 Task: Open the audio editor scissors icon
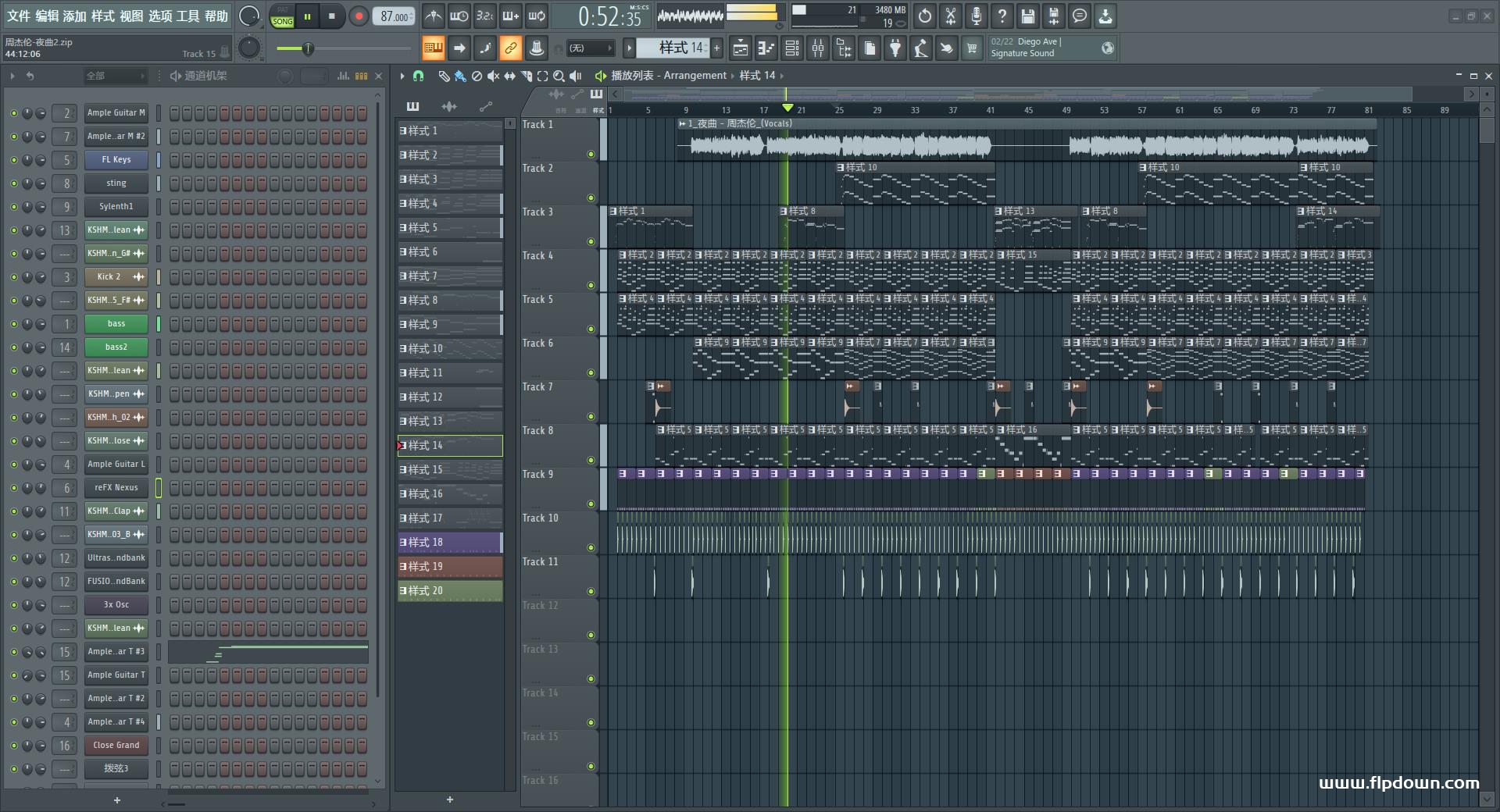point(951,16)
